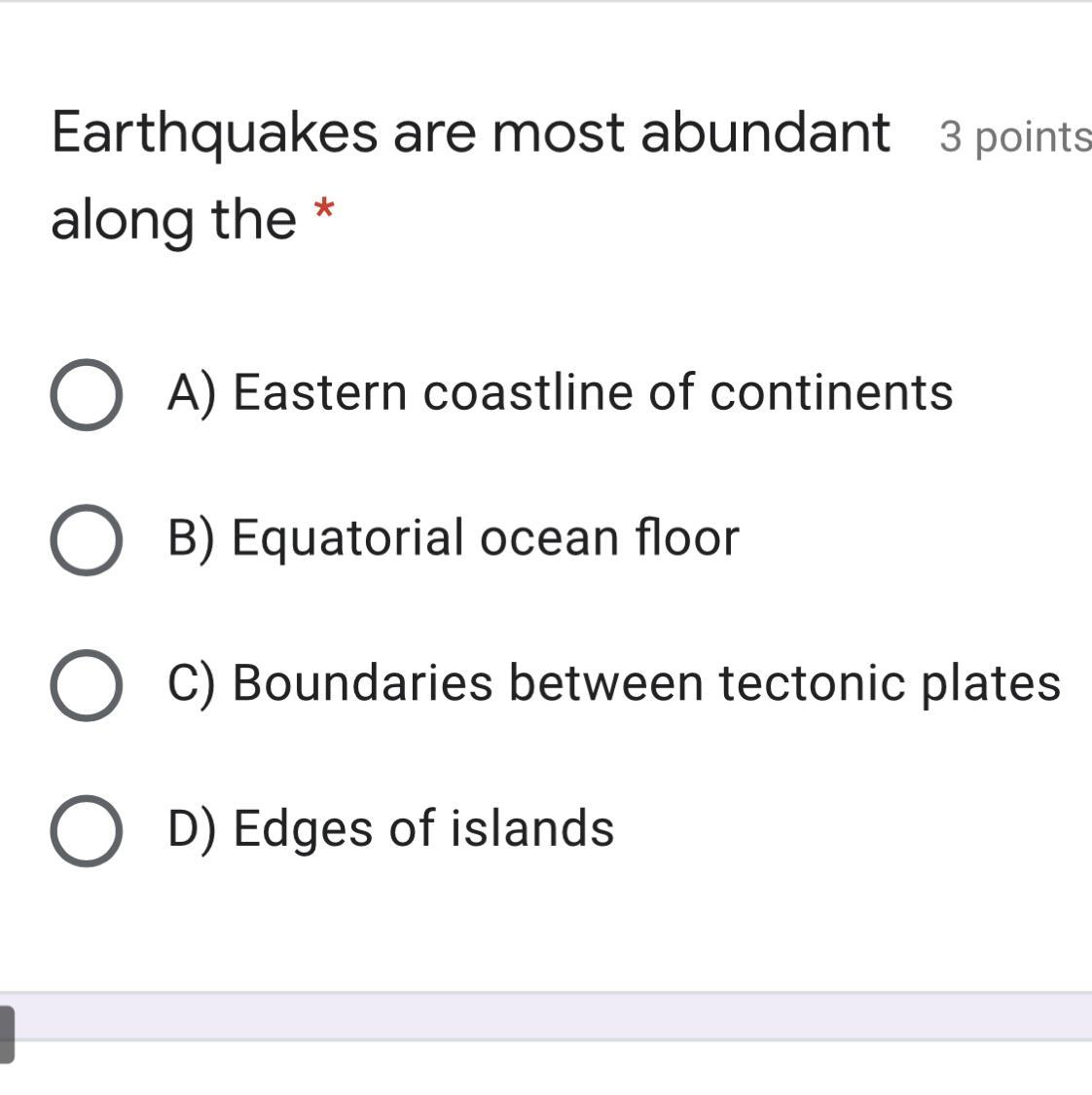This screenshot has height=1095, width=1092.
Task: Click the gray scrollbar handle at bottom left
Action: click(7, 1034)
